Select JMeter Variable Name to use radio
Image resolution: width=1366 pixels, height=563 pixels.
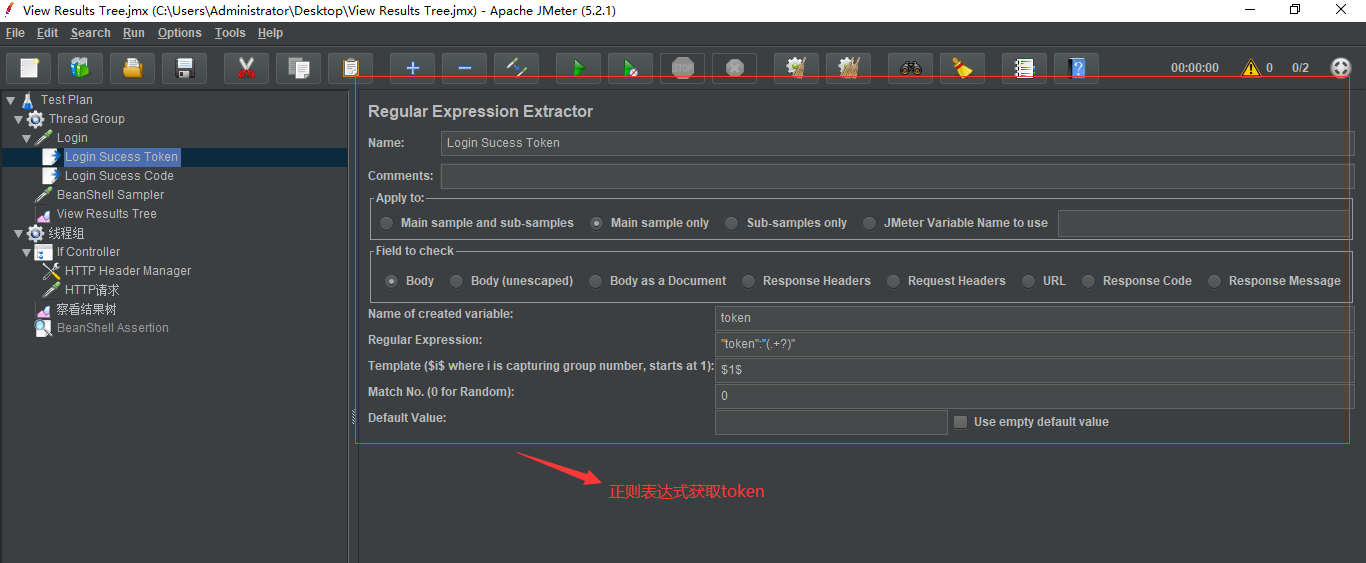[869, 223]
